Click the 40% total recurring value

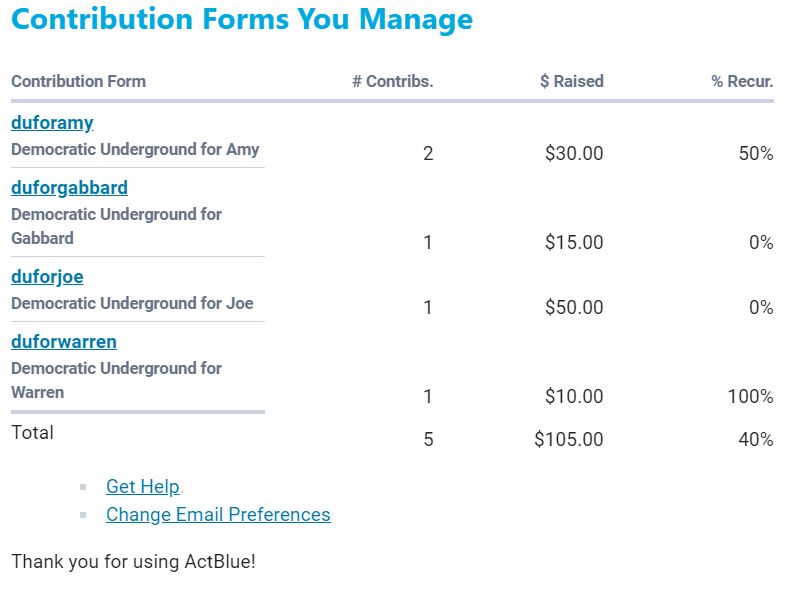(755, 440)
